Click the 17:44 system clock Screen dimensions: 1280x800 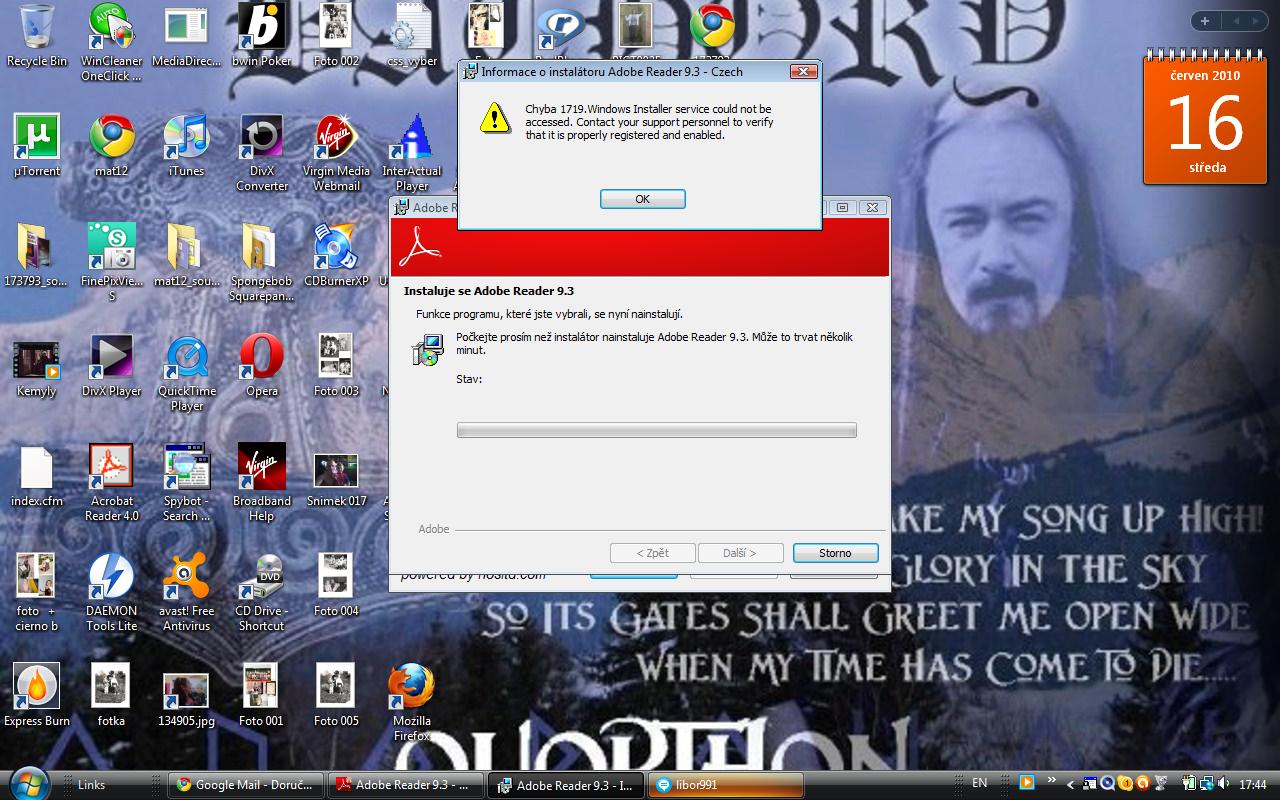click(1253, 785)
